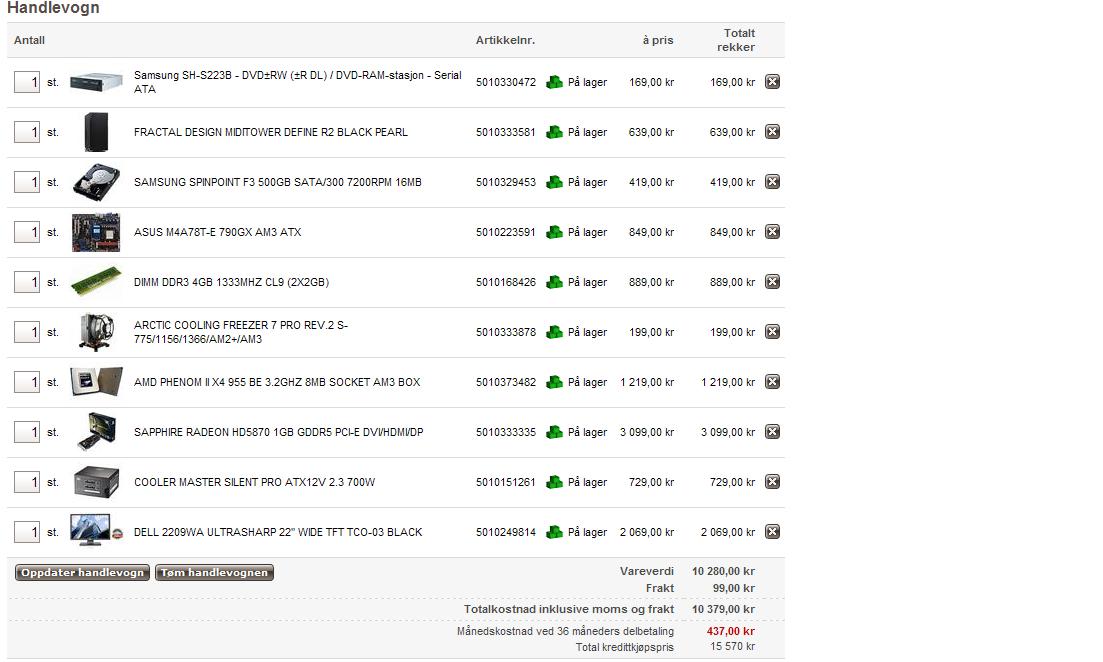The height and width of the screenshot is (662, 1103).
Task: Click the stock icon for DIMM DDR3 4GB
Action: [554, 281]
